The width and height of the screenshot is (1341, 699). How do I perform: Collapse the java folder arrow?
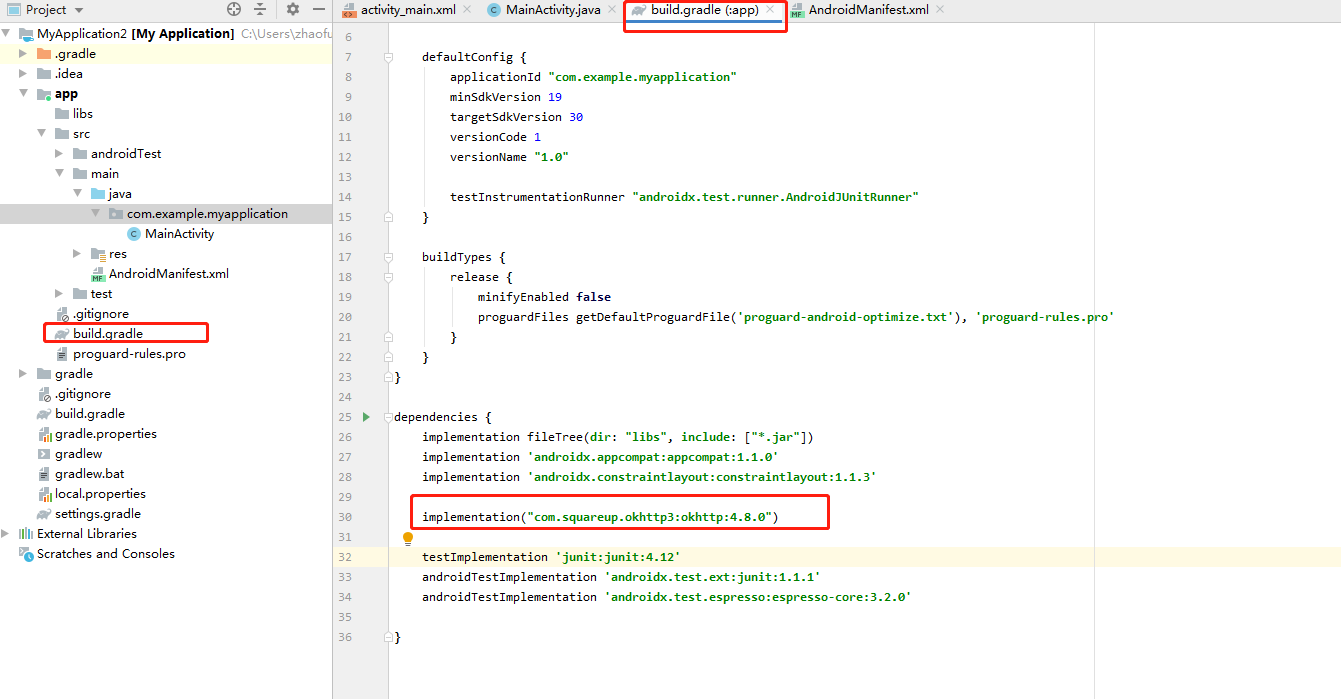click(x=78, y=194)
